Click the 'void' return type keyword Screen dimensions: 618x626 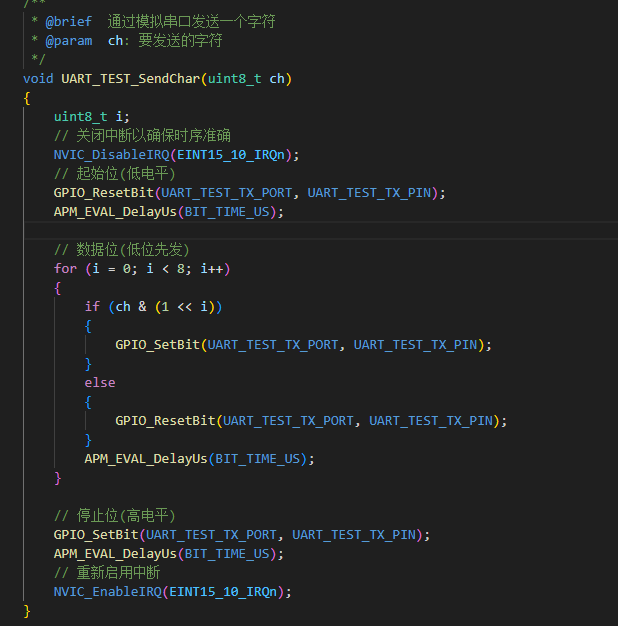click(x=38, y=79)
